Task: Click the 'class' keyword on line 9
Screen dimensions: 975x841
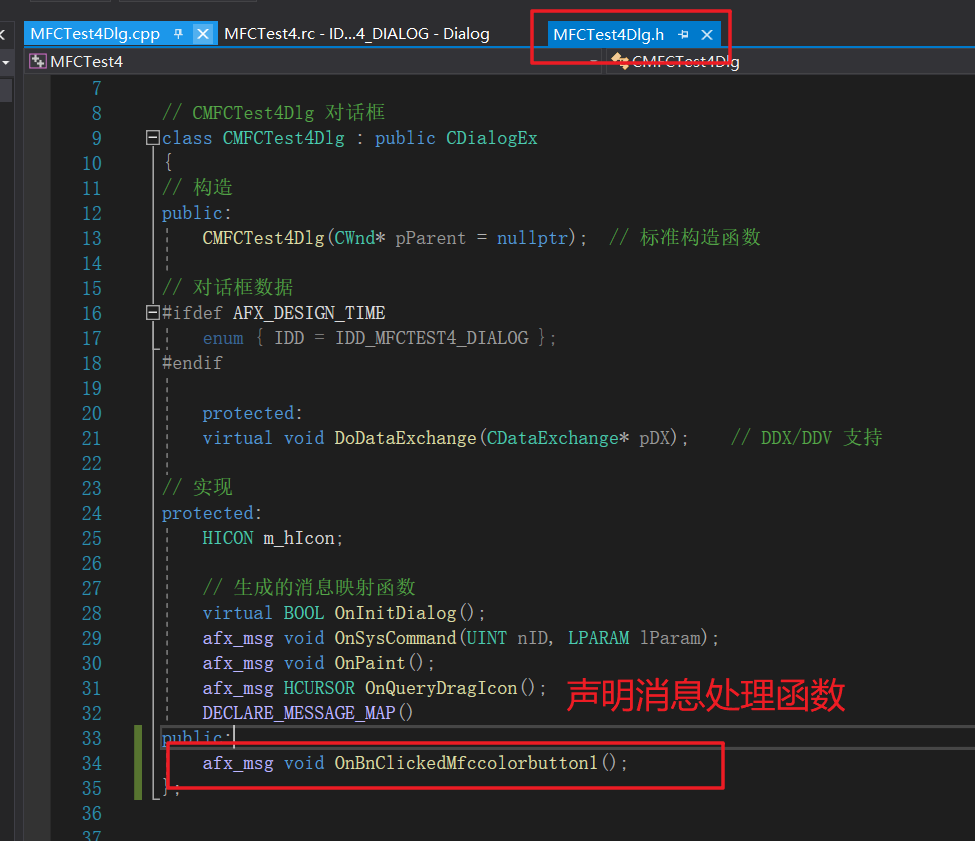Action: click(187, 137)
